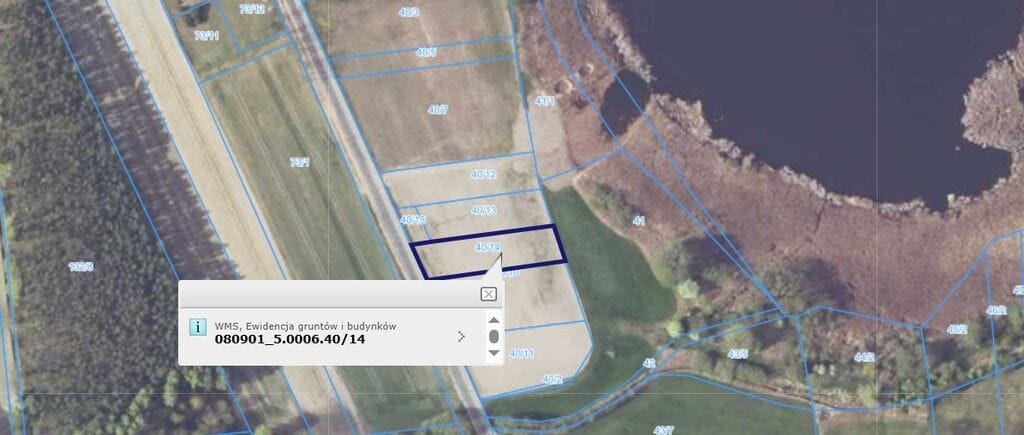This screenshot has width=1024, height=435.
Task: Click the 'WMS, Ewidencja gruntów i budynków' label
Action: [305, 326]
